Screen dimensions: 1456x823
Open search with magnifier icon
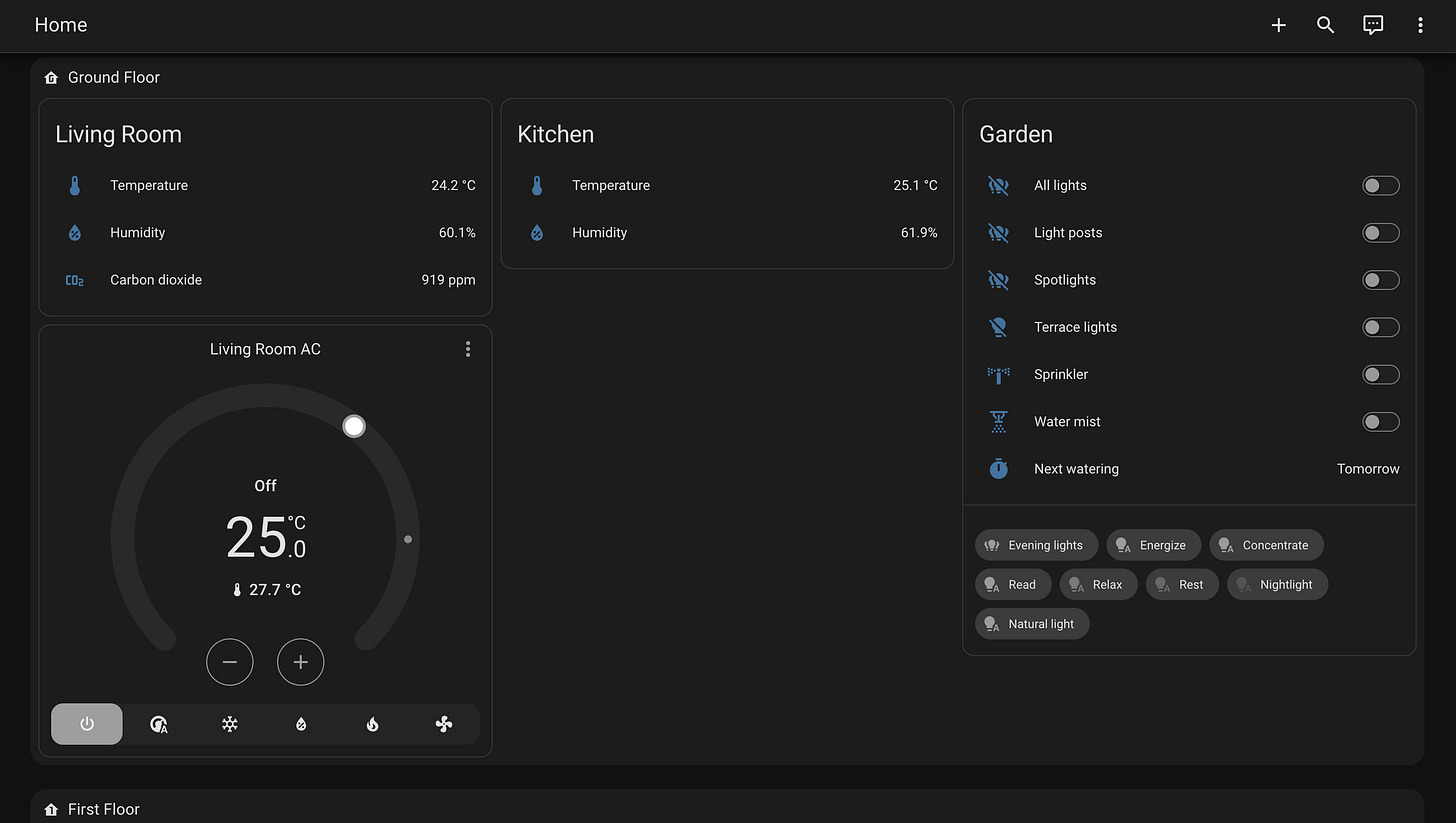(1326, 25)
